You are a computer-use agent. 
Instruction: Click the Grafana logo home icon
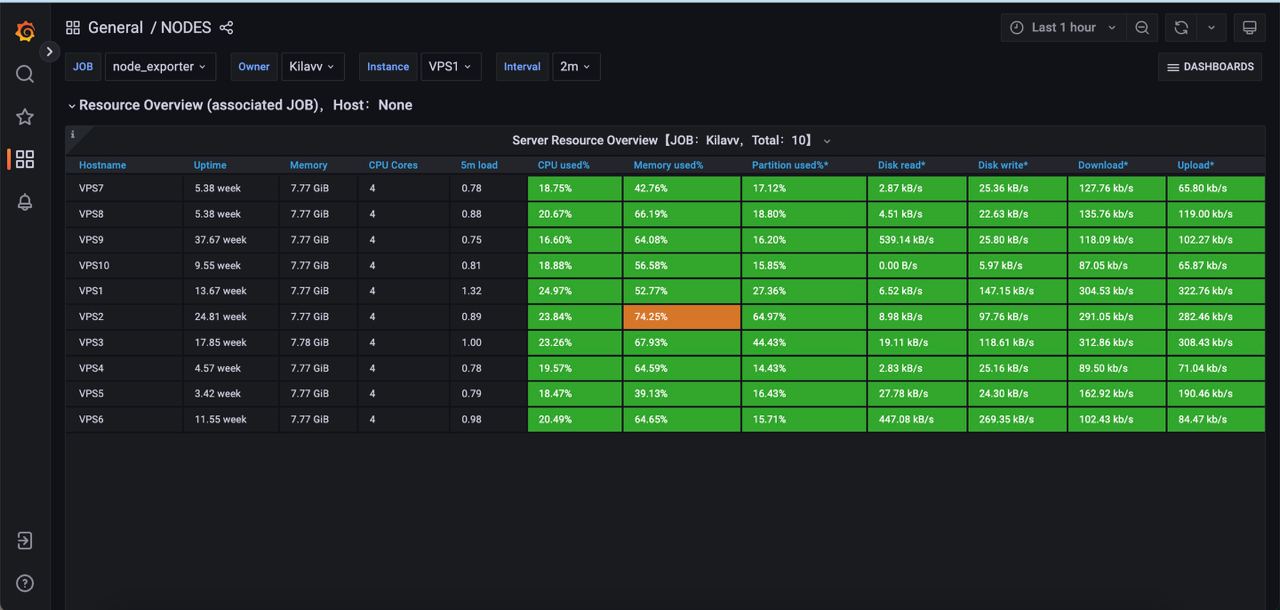click(x=25, y=31)
